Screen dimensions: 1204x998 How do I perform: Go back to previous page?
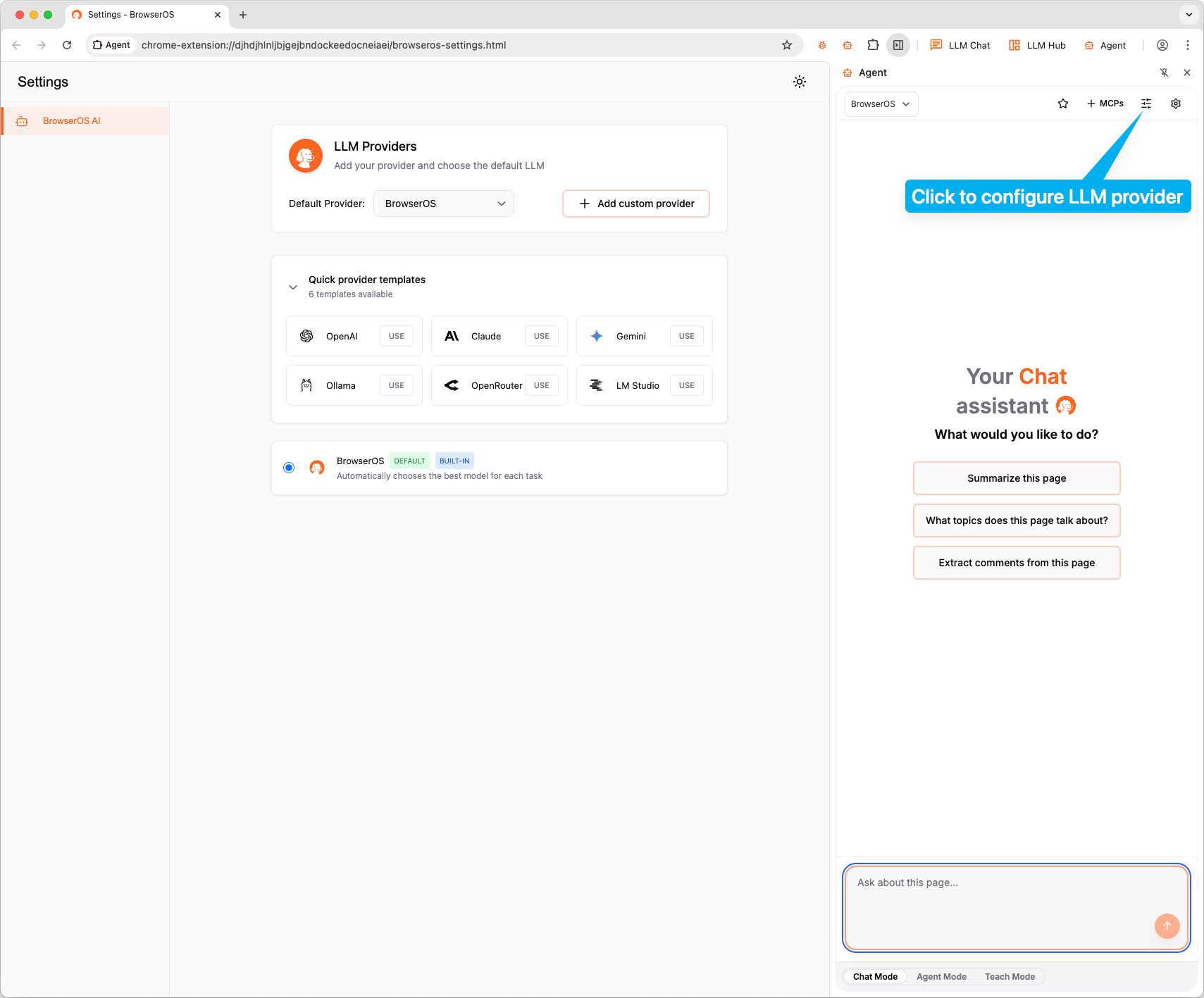click(16, 45)
